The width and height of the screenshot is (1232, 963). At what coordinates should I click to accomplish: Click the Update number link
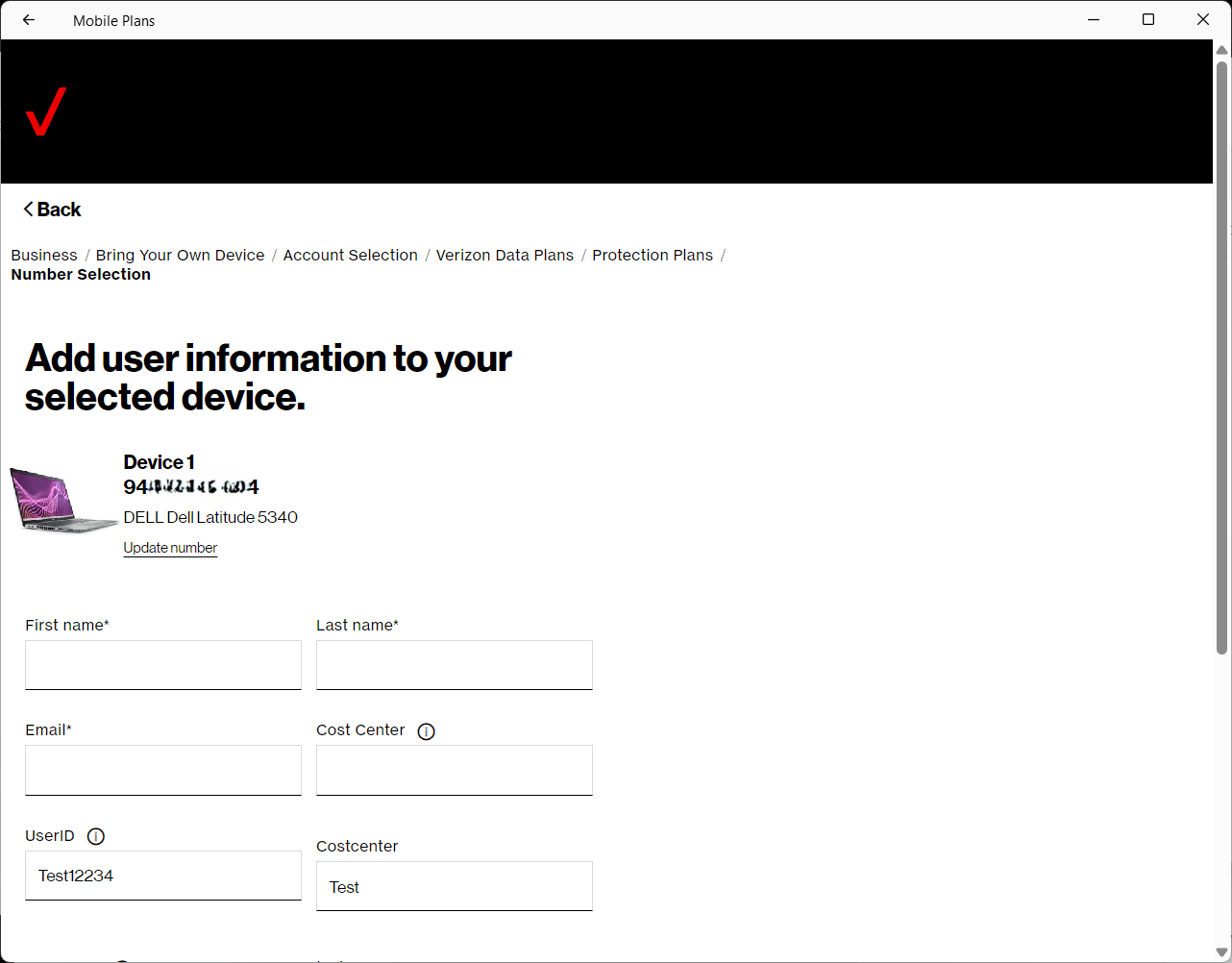(170, 548)
